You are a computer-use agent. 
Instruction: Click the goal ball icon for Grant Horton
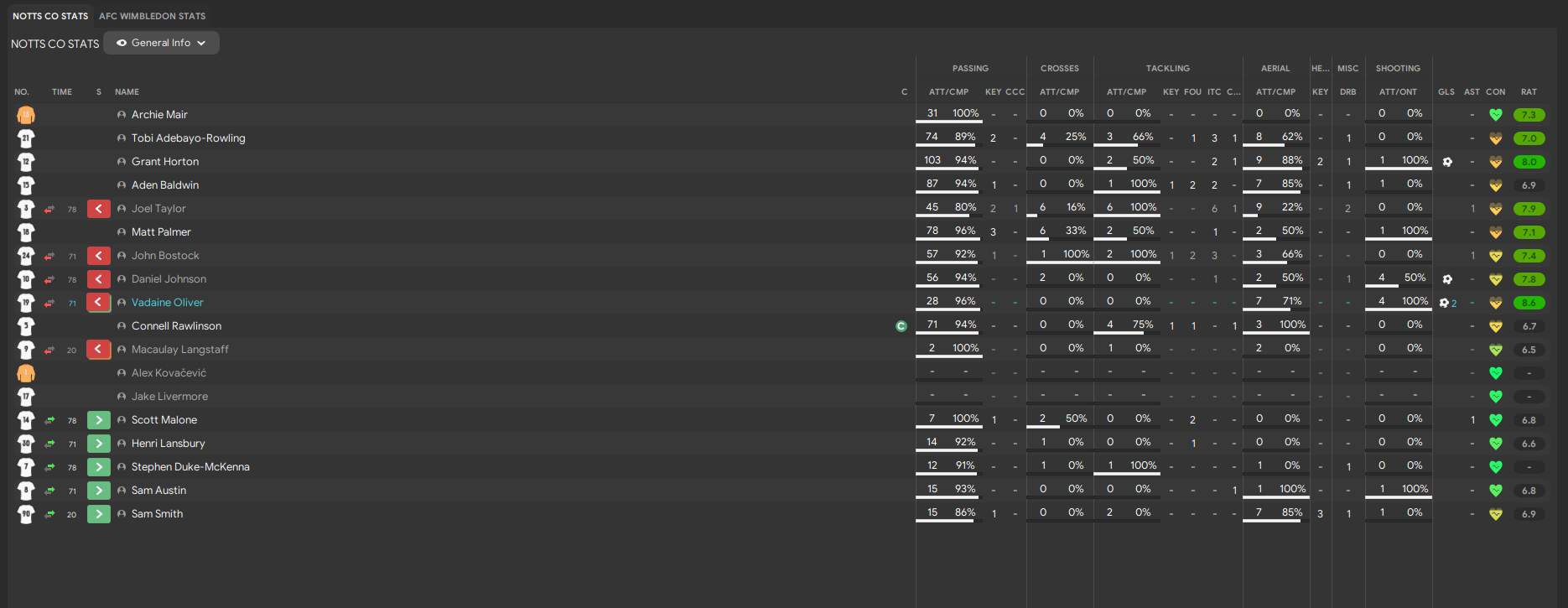pos(1447,162)
